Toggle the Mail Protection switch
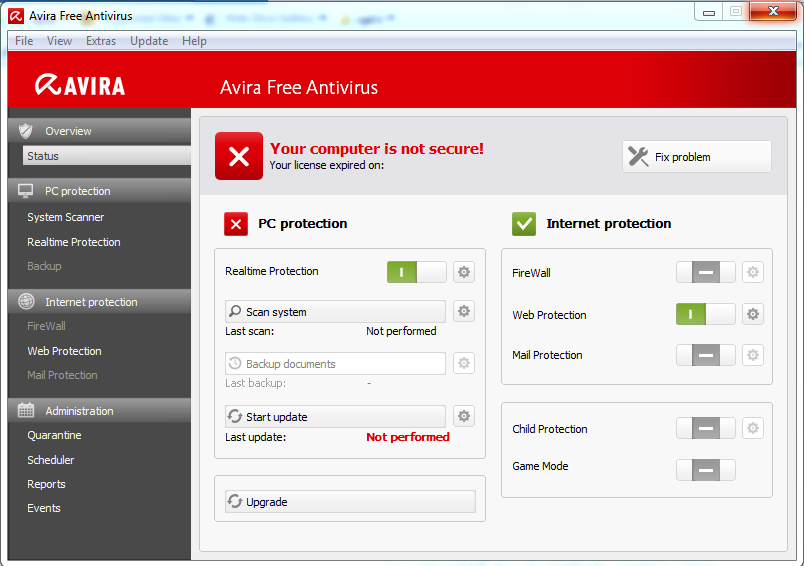Image resolution: width=804 pixels, height=566 pixels. (x=706, y=355)
